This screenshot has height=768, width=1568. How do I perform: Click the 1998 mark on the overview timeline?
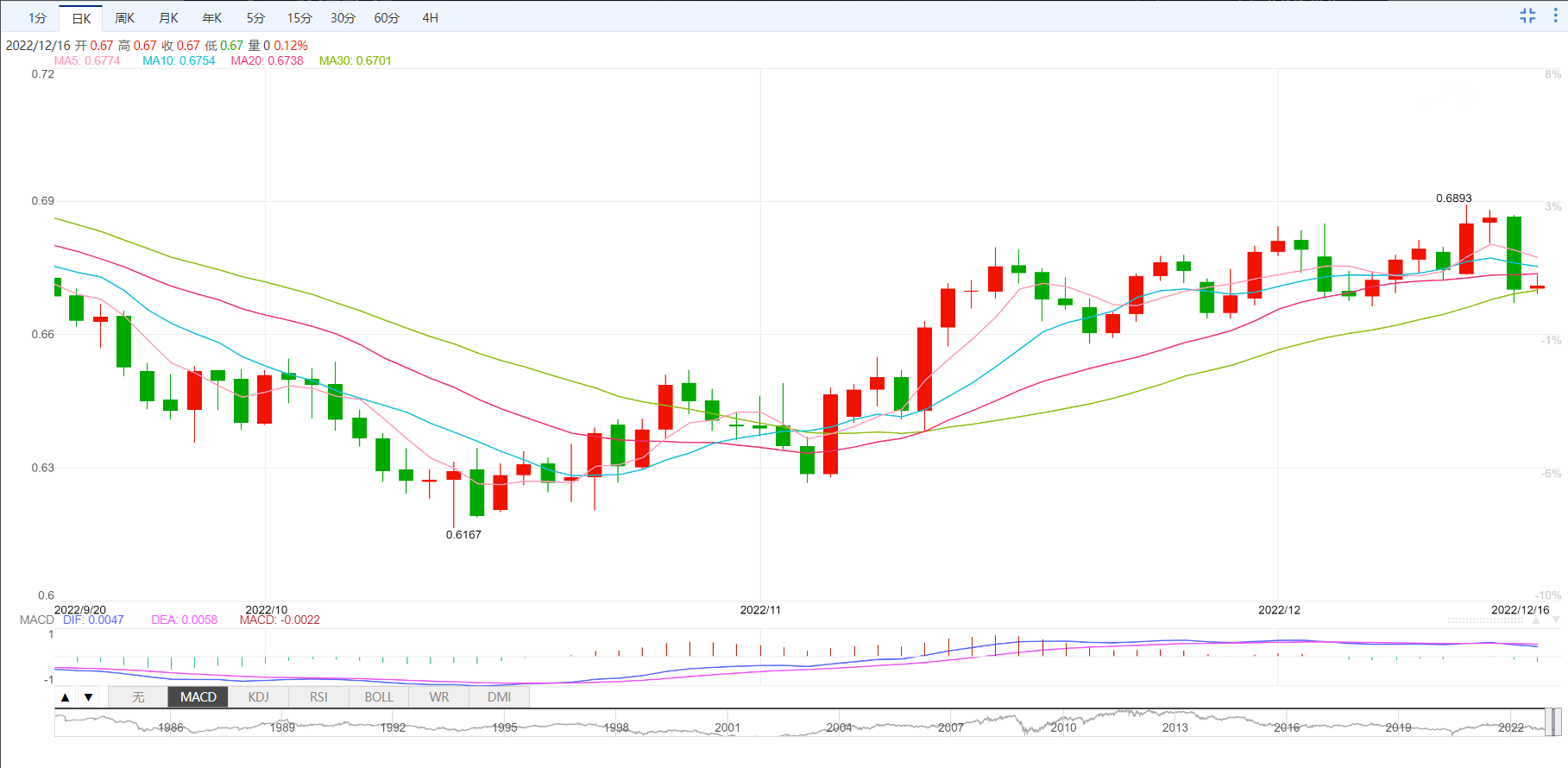pyautogui.click(x=616, y=727)
